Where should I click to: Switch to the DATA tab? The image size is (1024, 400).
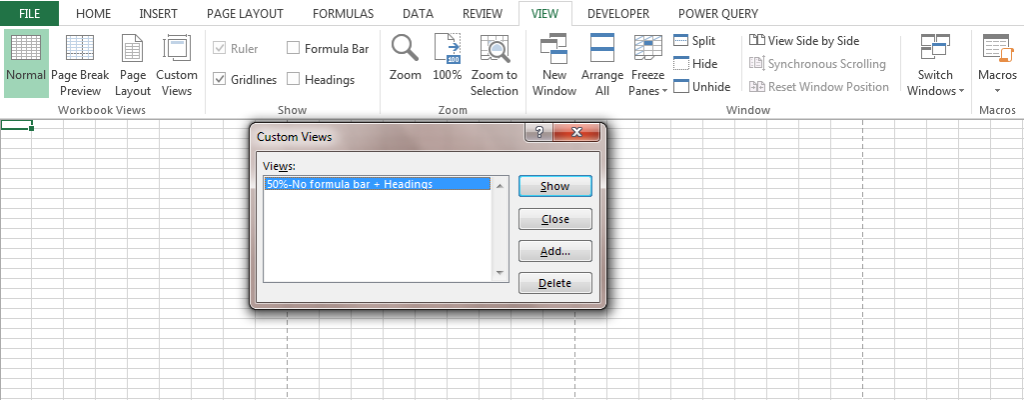click(418, 14)
